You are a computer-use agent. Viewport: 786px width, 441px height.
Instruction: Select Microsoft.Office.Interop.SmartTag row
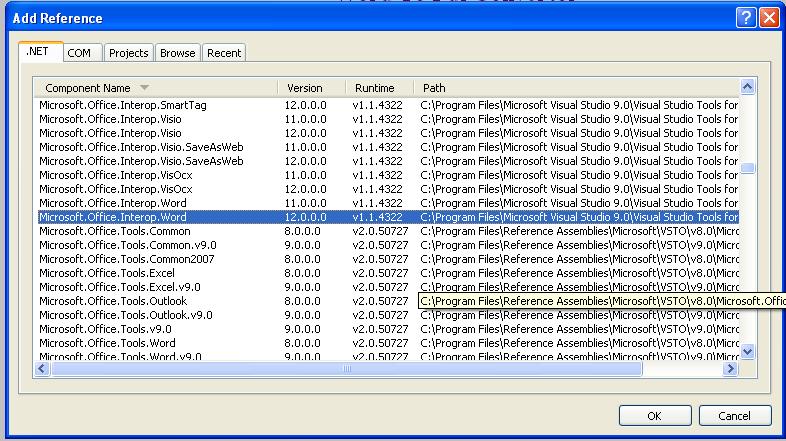(x=387, y=105)
